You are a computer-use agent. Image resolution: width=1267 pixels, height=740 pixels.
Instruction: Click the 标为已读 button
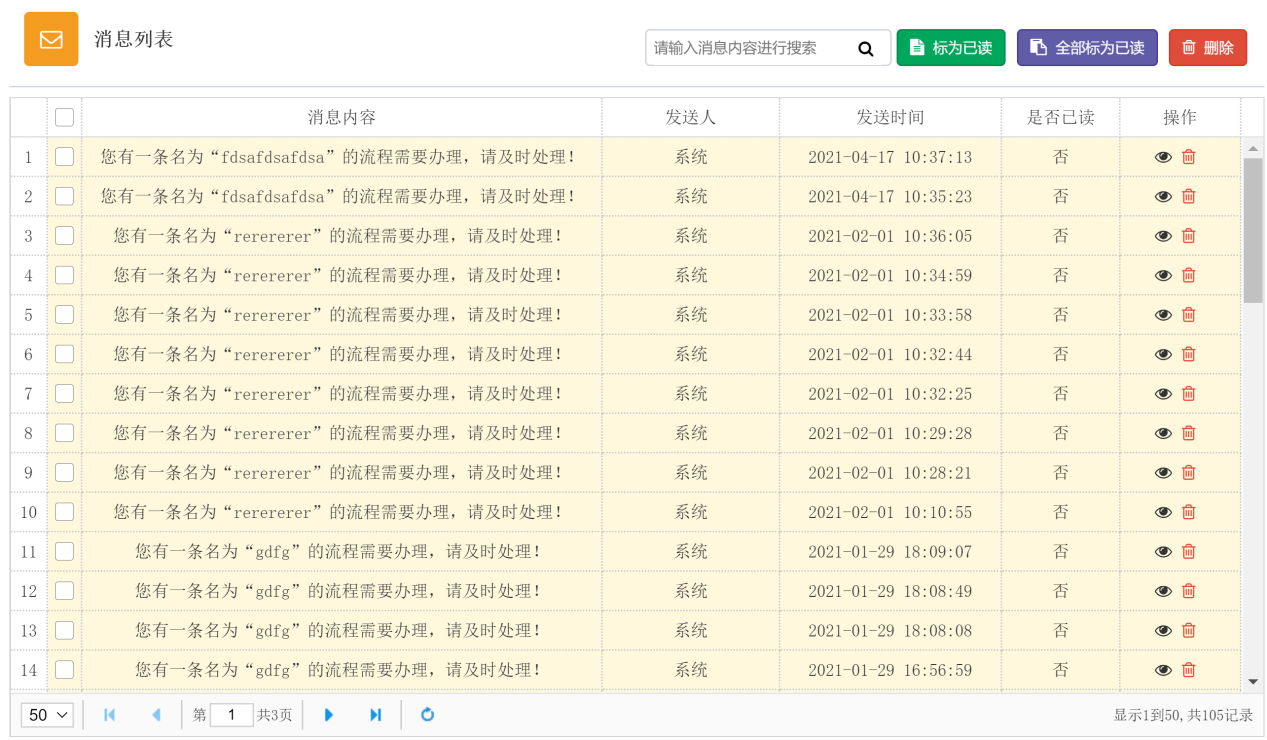click(951, 48)
